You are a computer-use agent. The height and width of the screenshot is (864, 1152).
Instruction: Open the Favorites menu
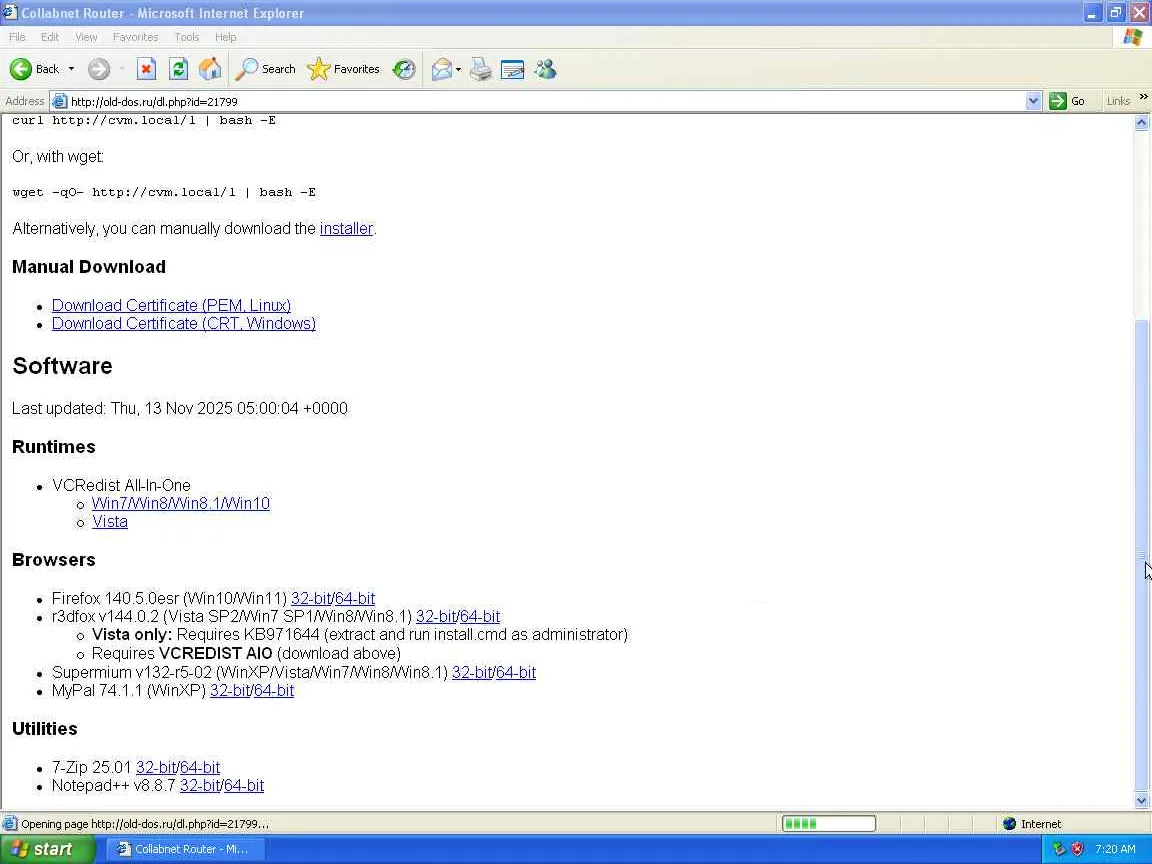tap(135, 37)
